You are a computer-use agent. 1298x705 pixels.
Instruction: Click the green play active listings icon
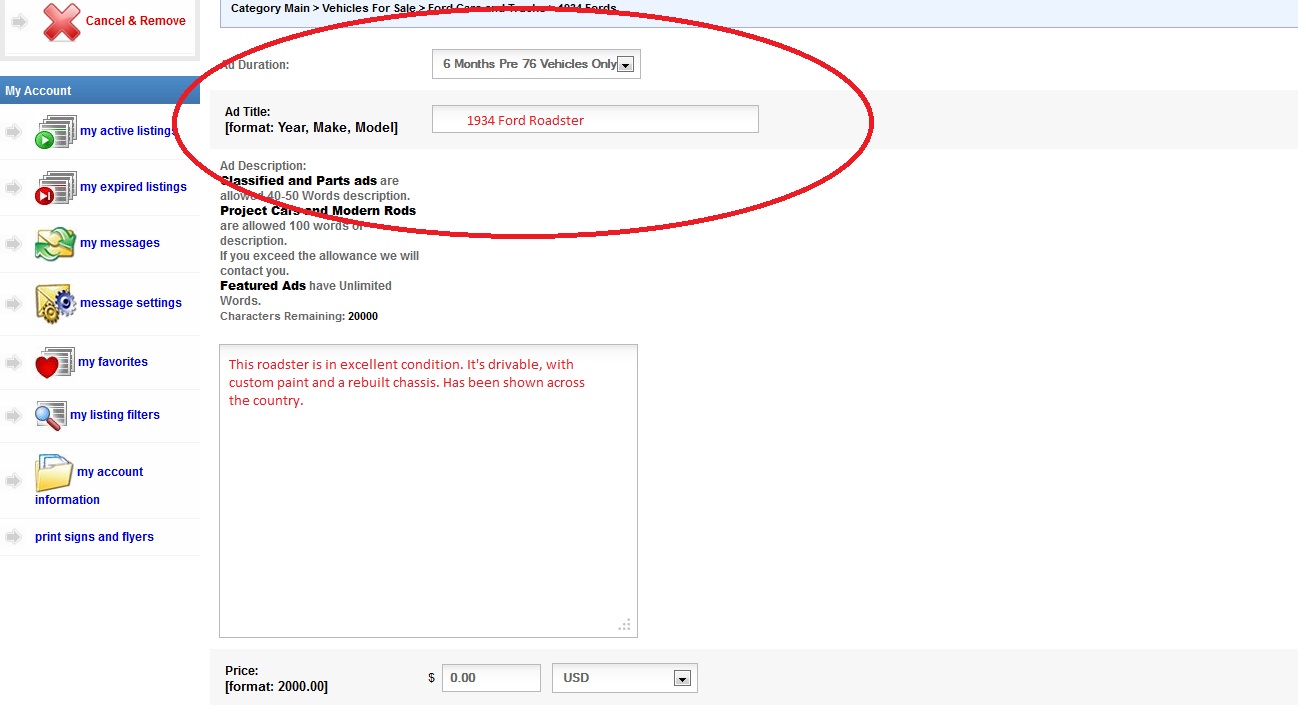pyautogui.click(x=55, y=132)
